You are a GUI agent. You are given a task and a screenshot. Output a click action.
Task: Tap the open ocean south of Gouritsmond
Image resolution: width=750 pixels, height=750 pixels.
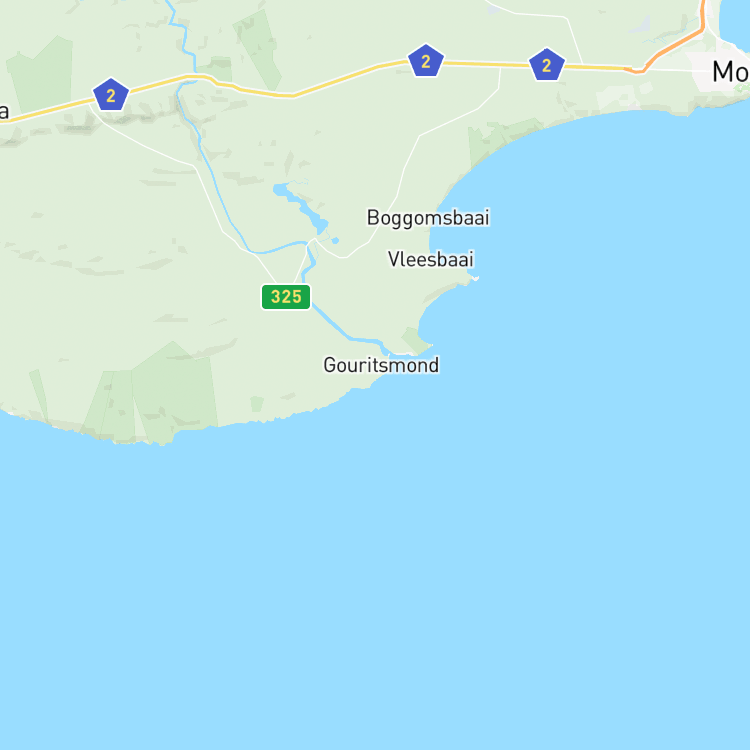pyautogui.click(x=383, y=550)
